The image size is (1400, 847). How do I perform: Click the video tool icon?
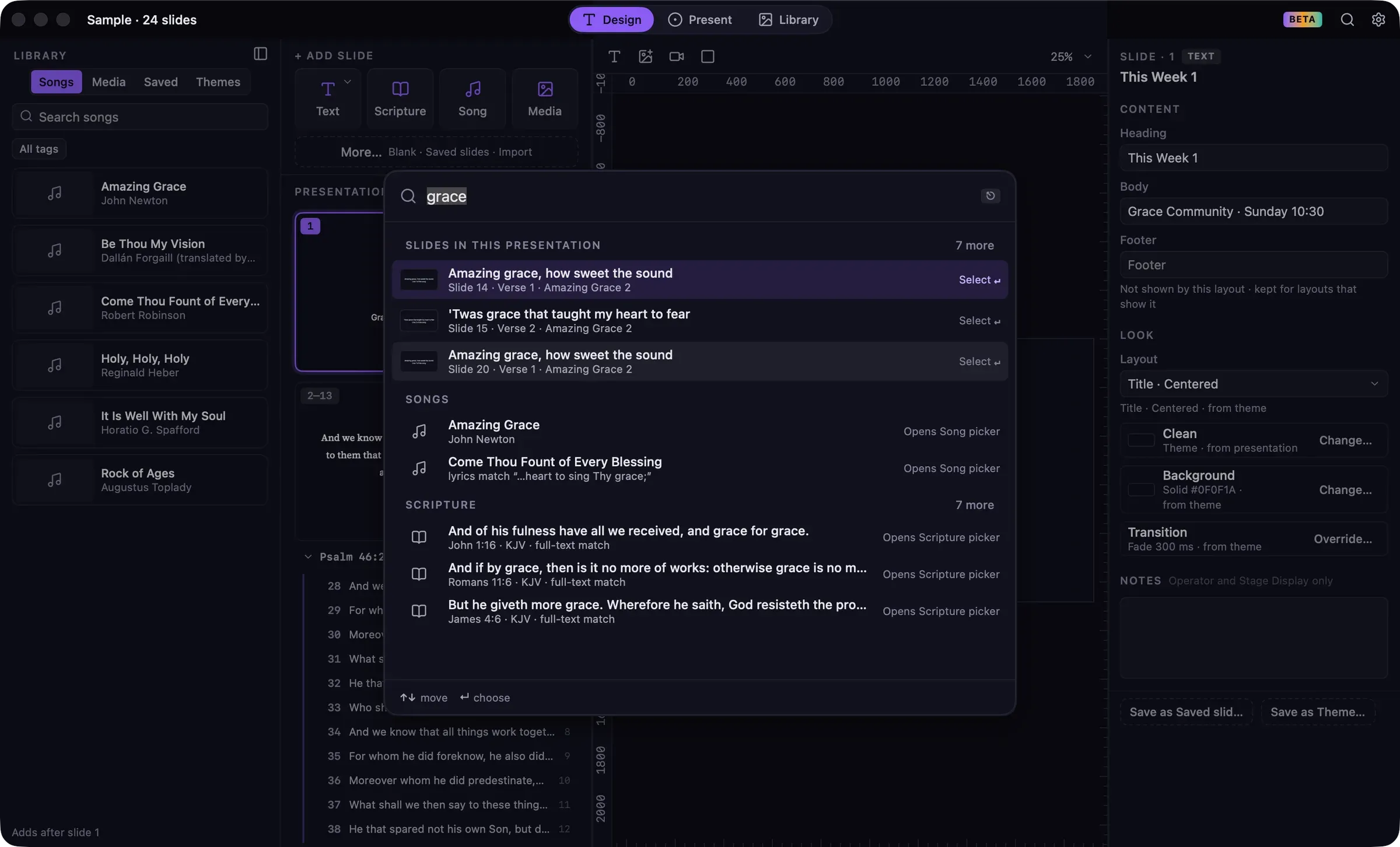[x=676, y=57]
